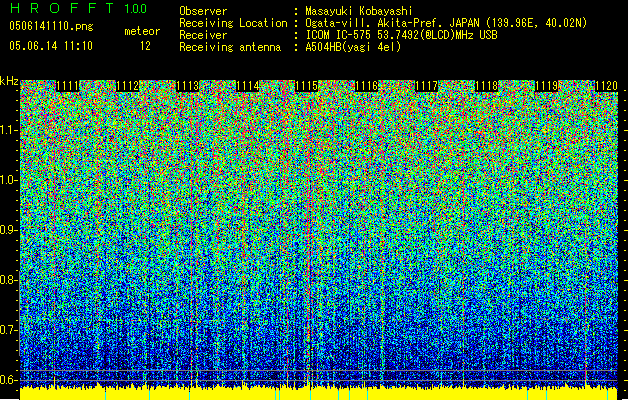Click the ICOM IC-575 53.7492 MHz receiver text
The width and height of the screenshot is (629, 400).
coord(401,35)
